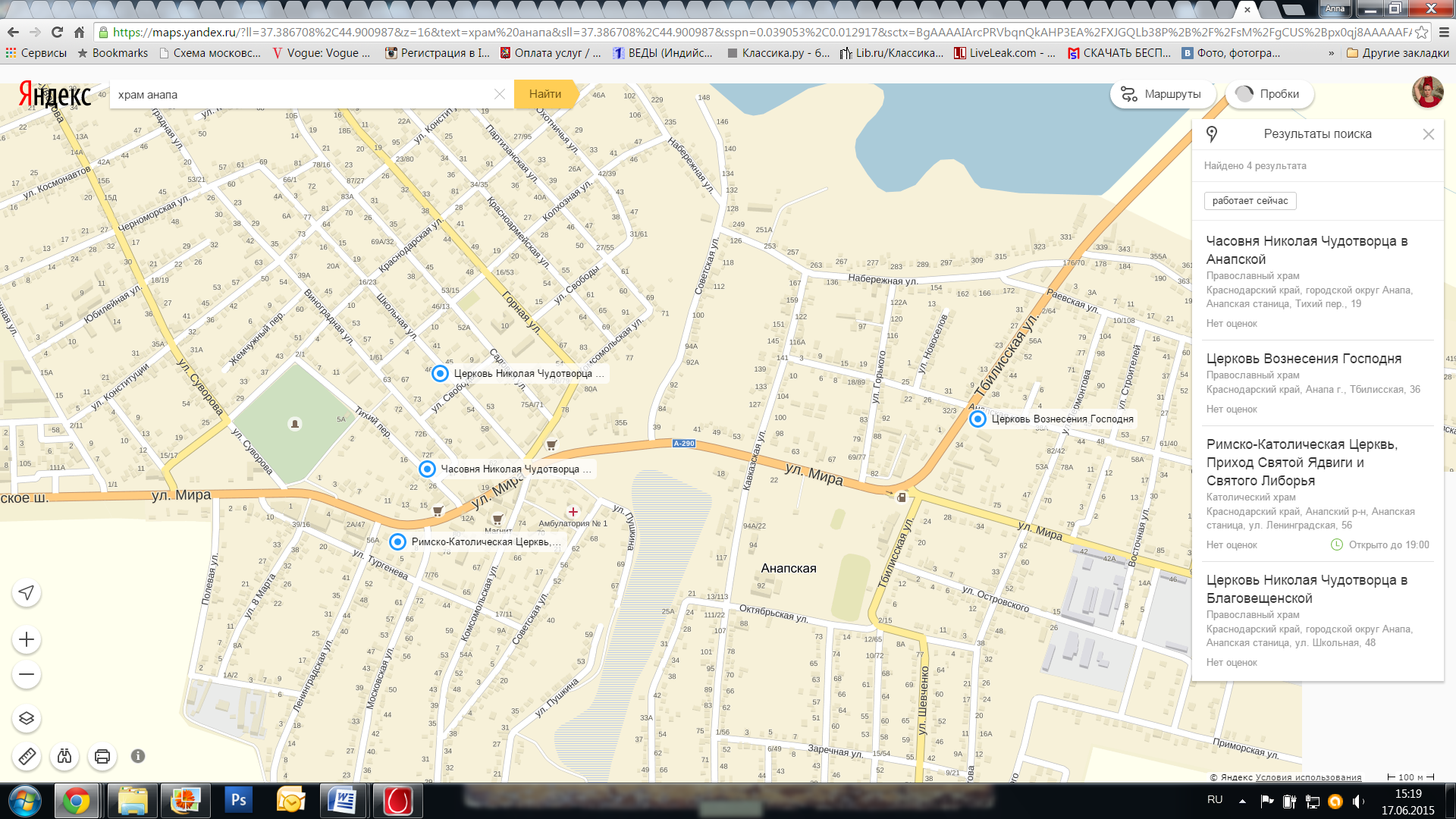The image size is (1456, 819).
Task: Clear the search field with X icon
Action: [499, 94]
